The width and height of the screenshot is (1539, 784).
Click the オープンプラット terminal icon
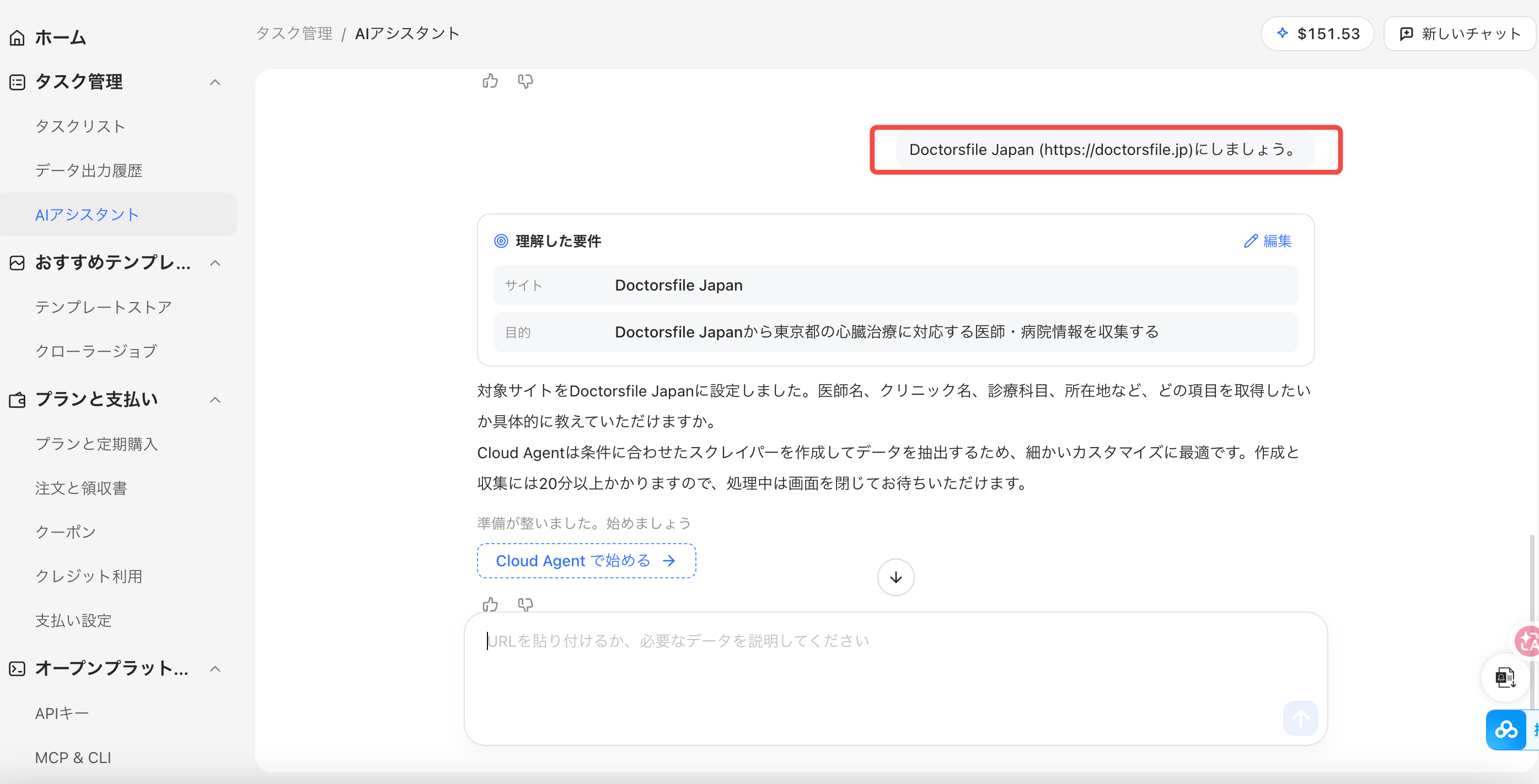point(17,669)
